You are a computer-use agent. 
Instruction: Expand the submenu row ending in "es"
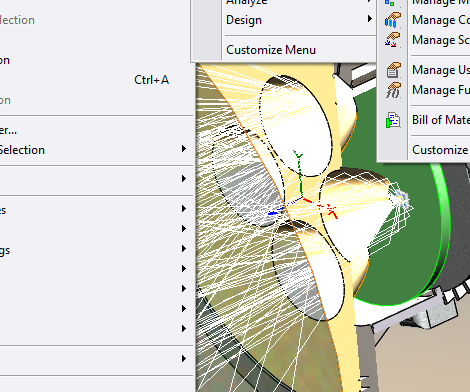[96, 210]
